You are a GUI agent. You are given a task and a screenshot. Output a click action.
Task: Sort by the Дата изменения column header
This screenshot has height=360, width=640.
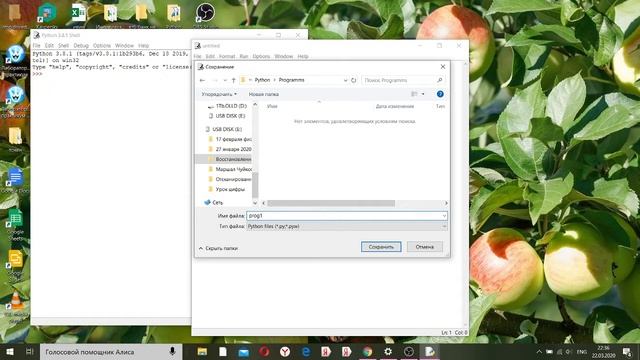click(395, 106)
